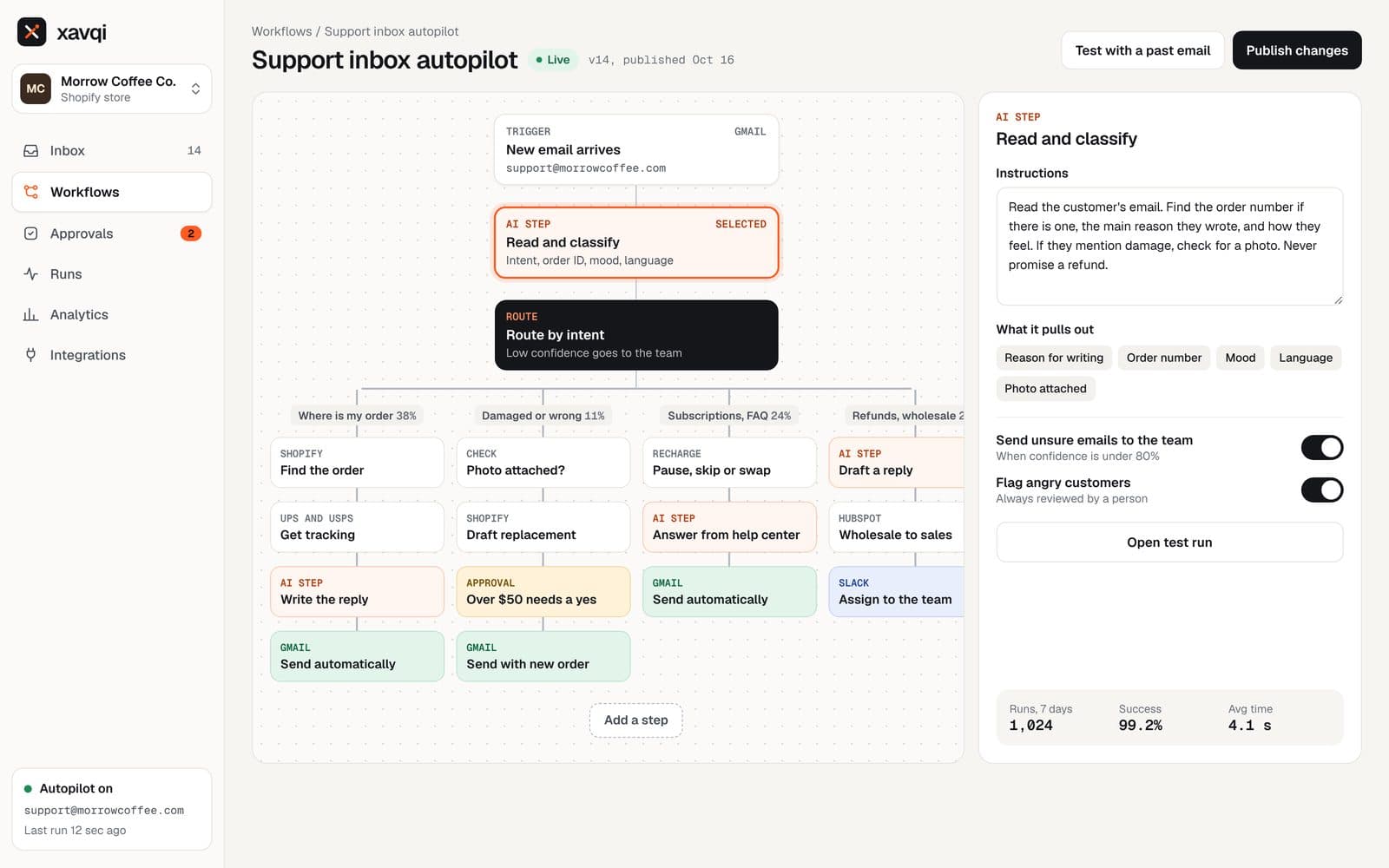
Task: Expand the Morrow Coffee Co. store switcher
Action: point(112,89)
